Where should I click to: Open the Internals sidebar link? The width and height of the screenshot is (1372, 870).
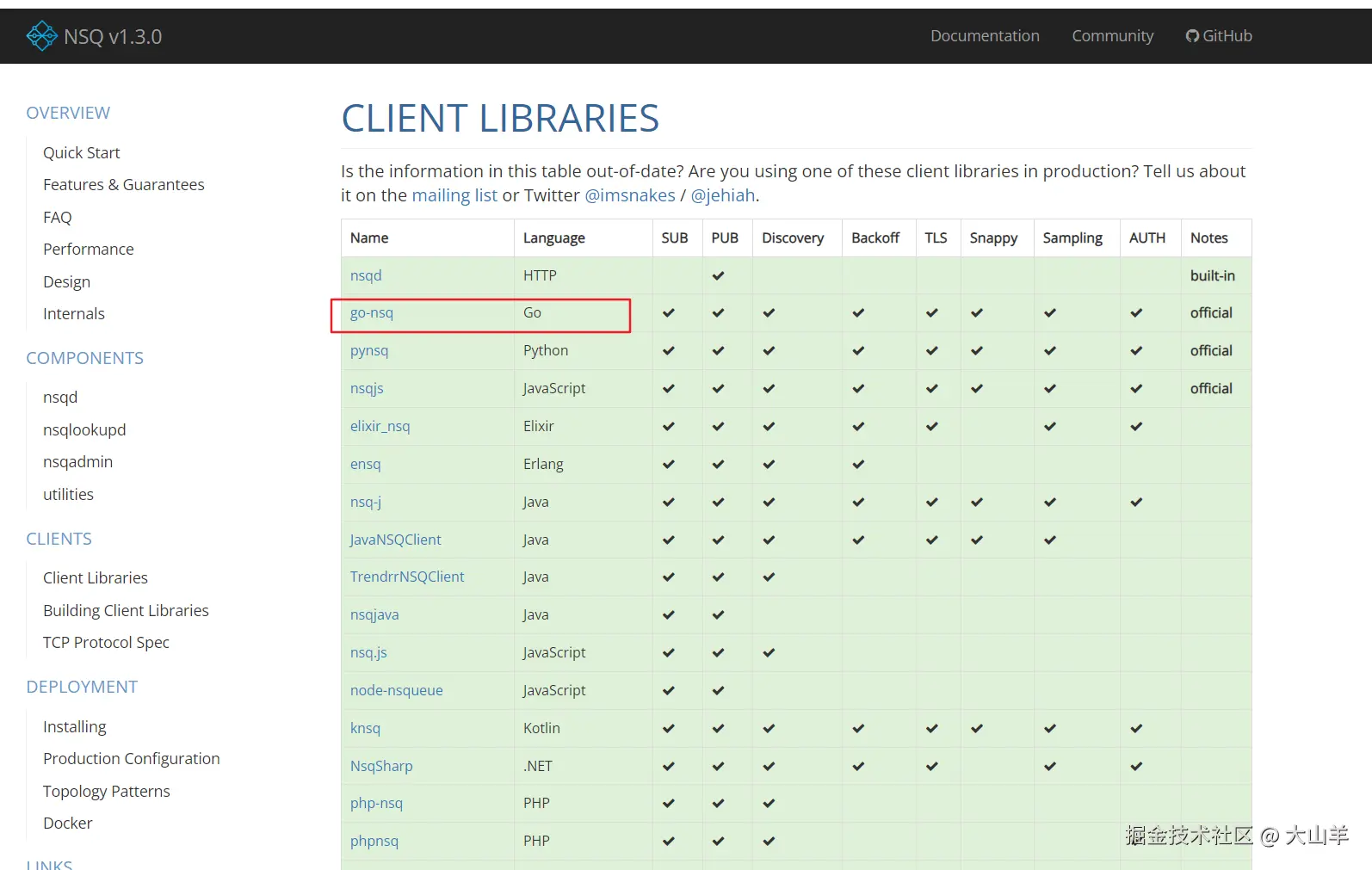point(74,314)
